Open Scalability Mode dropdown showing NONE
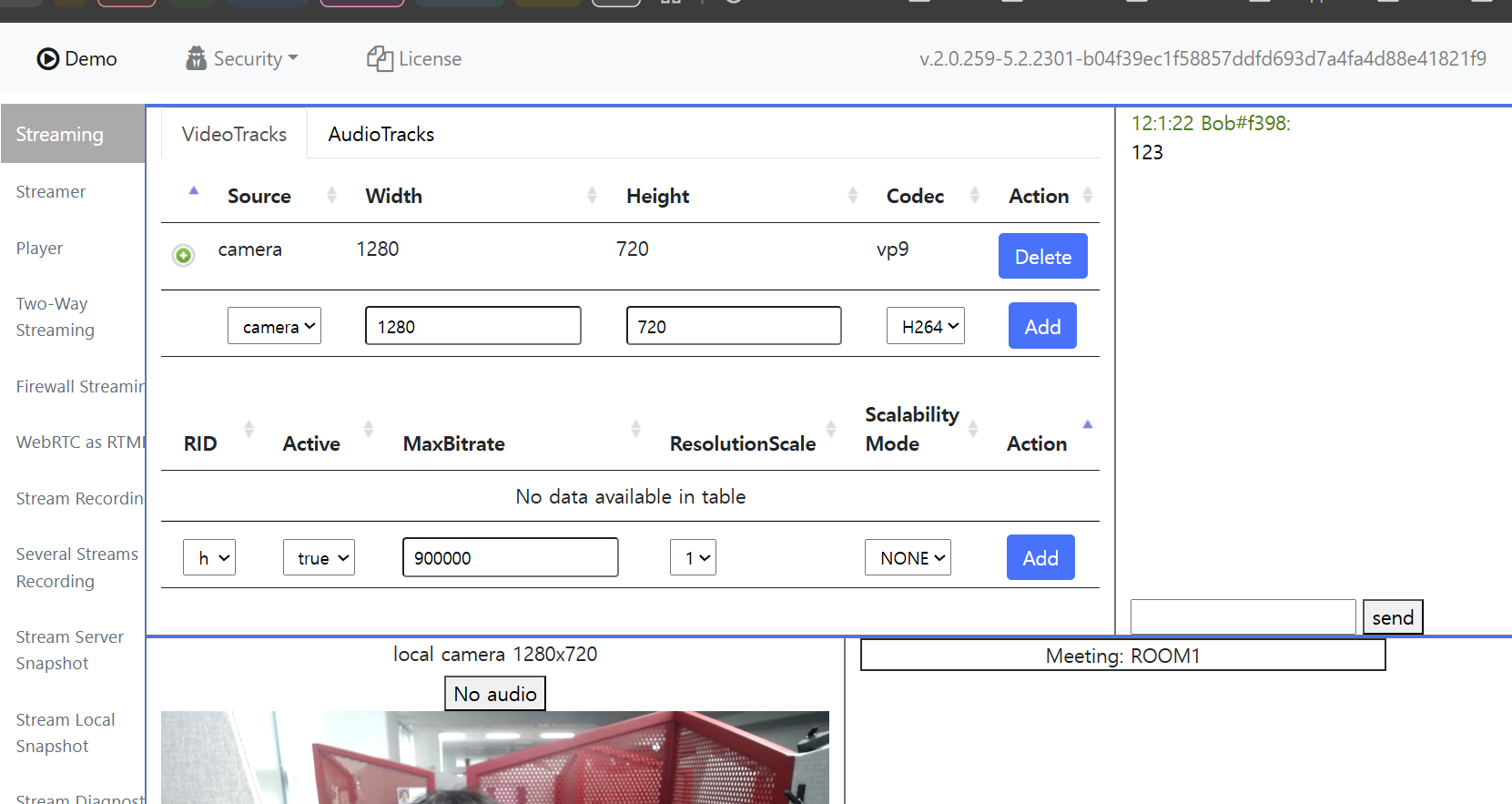The image size is (1512, 804). click(908, 557)
